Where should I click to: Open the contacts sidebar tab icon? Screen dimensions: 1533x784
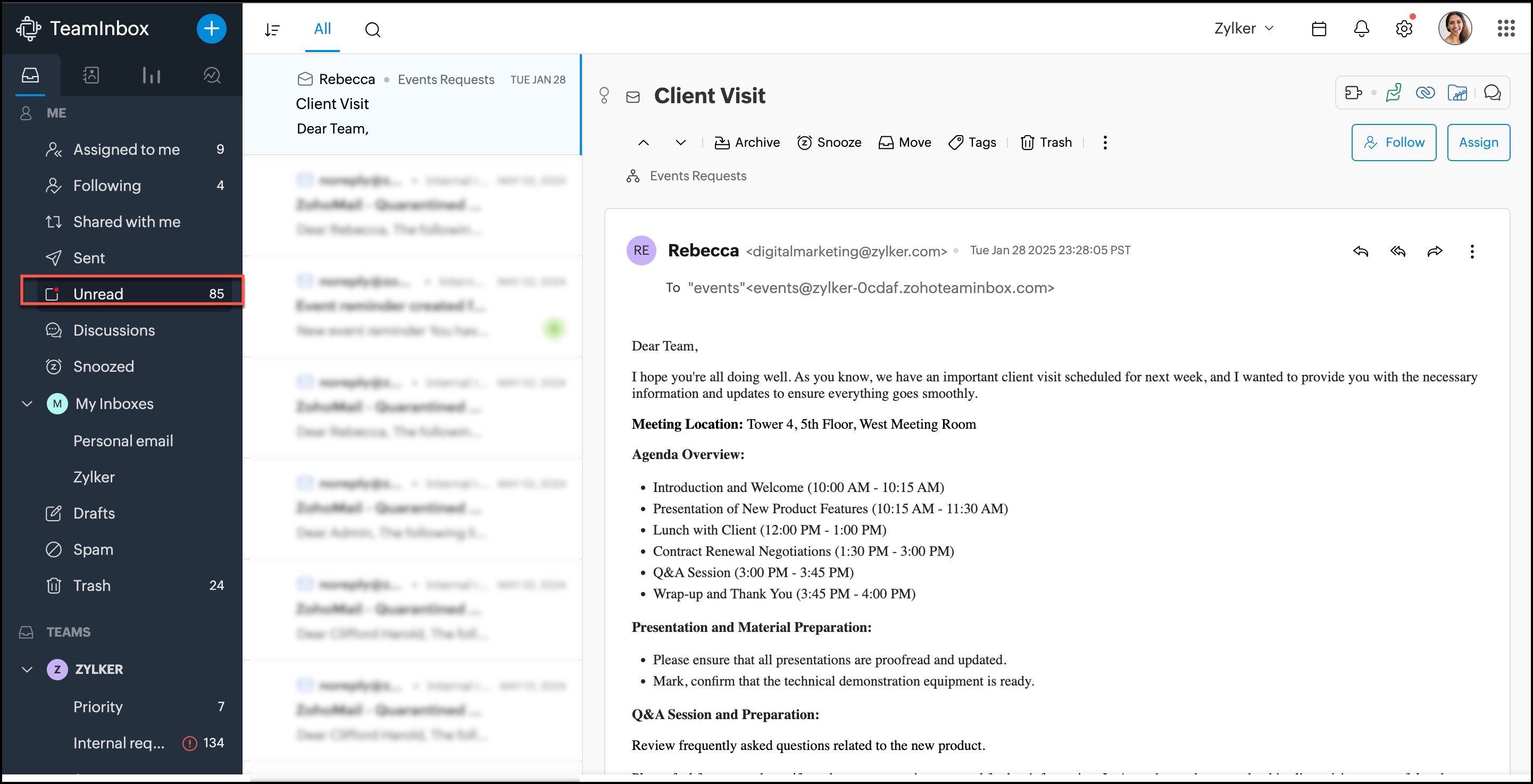(90, 75)
